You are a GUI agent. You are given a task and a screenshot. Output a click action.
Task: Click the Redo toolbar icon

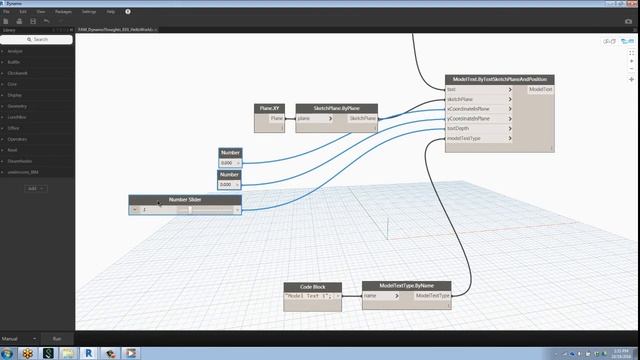pyautogui.click(x=60, y=21)
